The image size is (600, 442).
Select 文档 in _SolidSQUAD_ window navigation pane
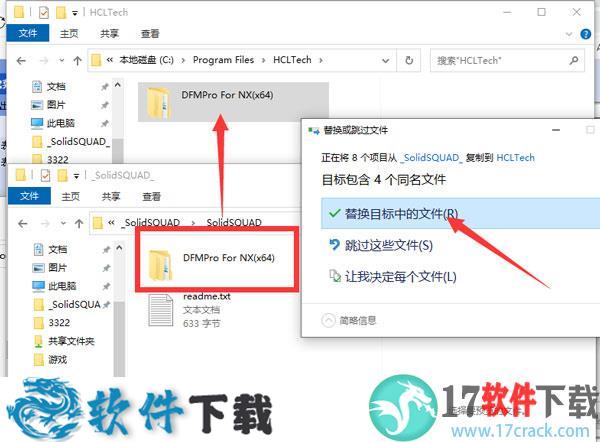click(x=57, y=250)
